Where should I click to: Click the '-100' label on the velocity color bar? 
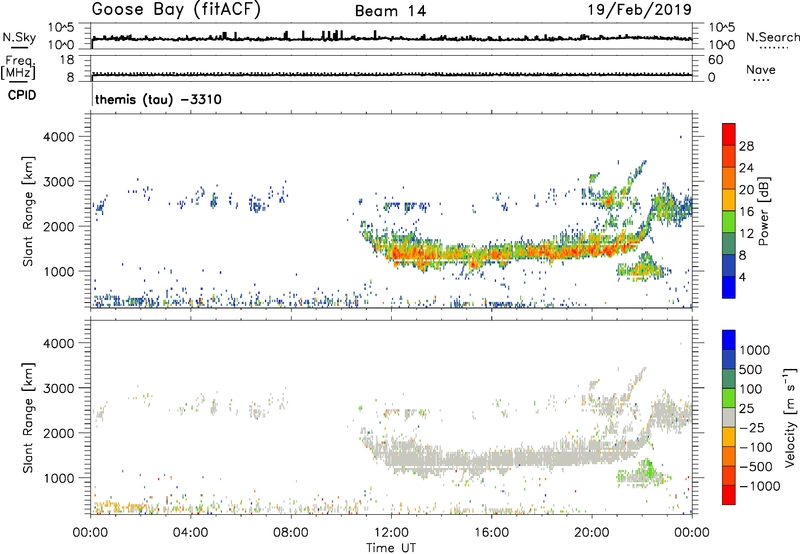tap(755, 447)
